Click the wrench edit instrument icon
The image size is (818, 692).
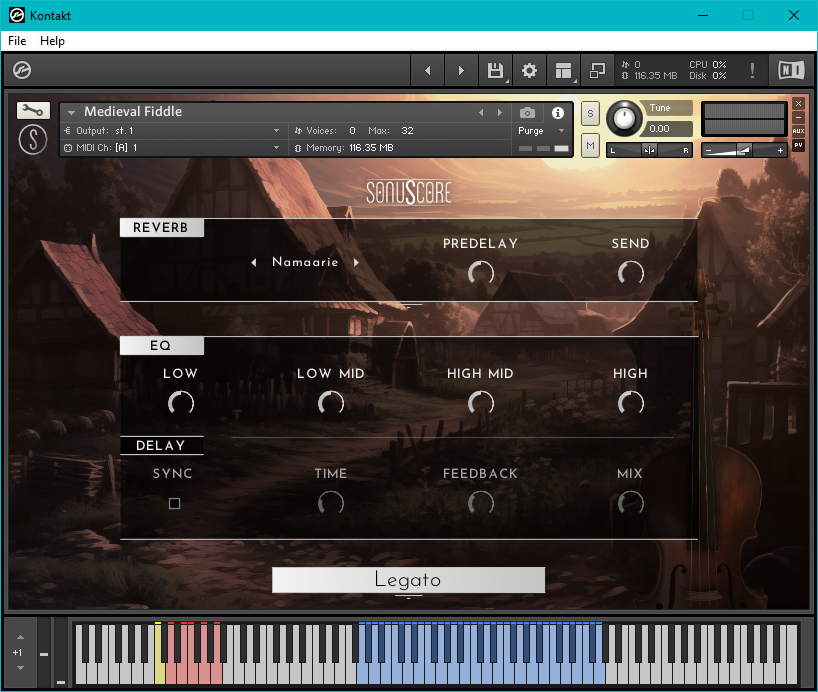tap(33, 111)
